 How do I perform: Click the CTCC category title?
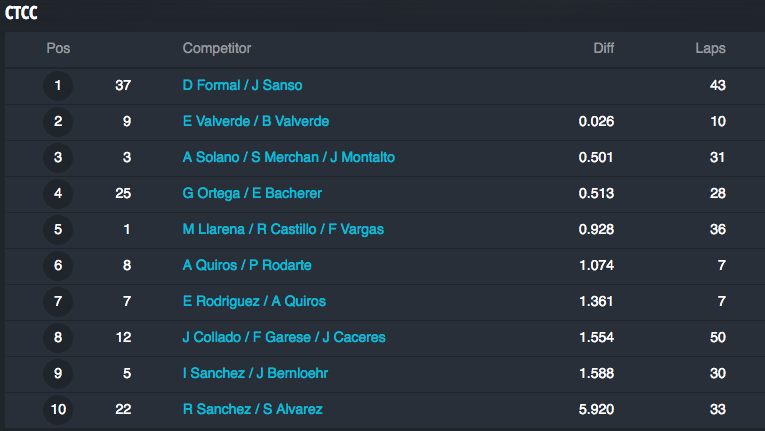21,13
